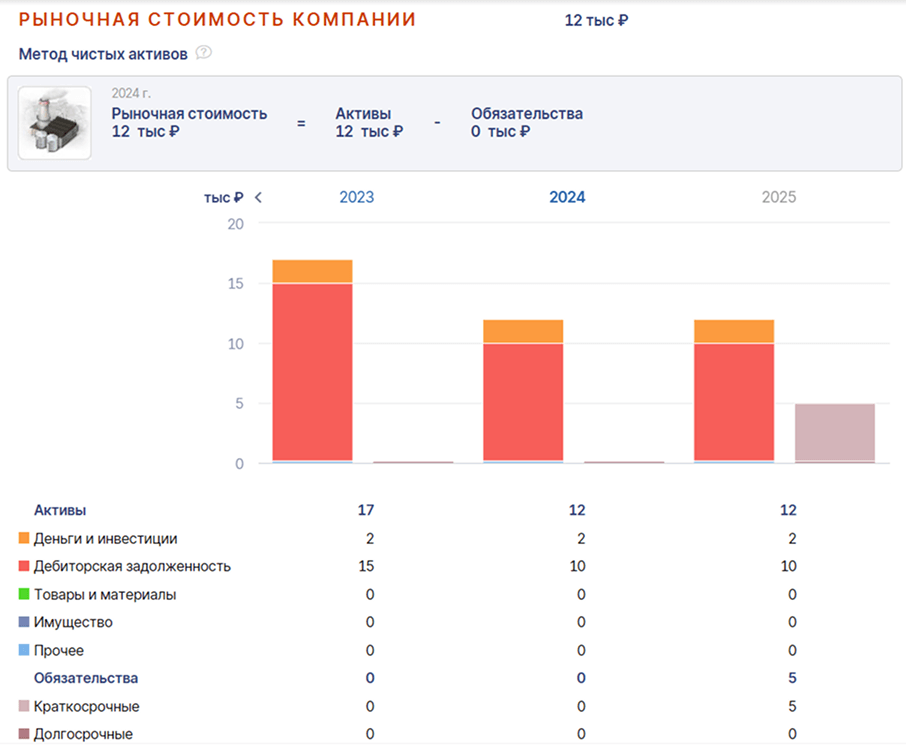Click the 2023 red receivables bar segment
This screenshot has height=745, width=906.
313,372
